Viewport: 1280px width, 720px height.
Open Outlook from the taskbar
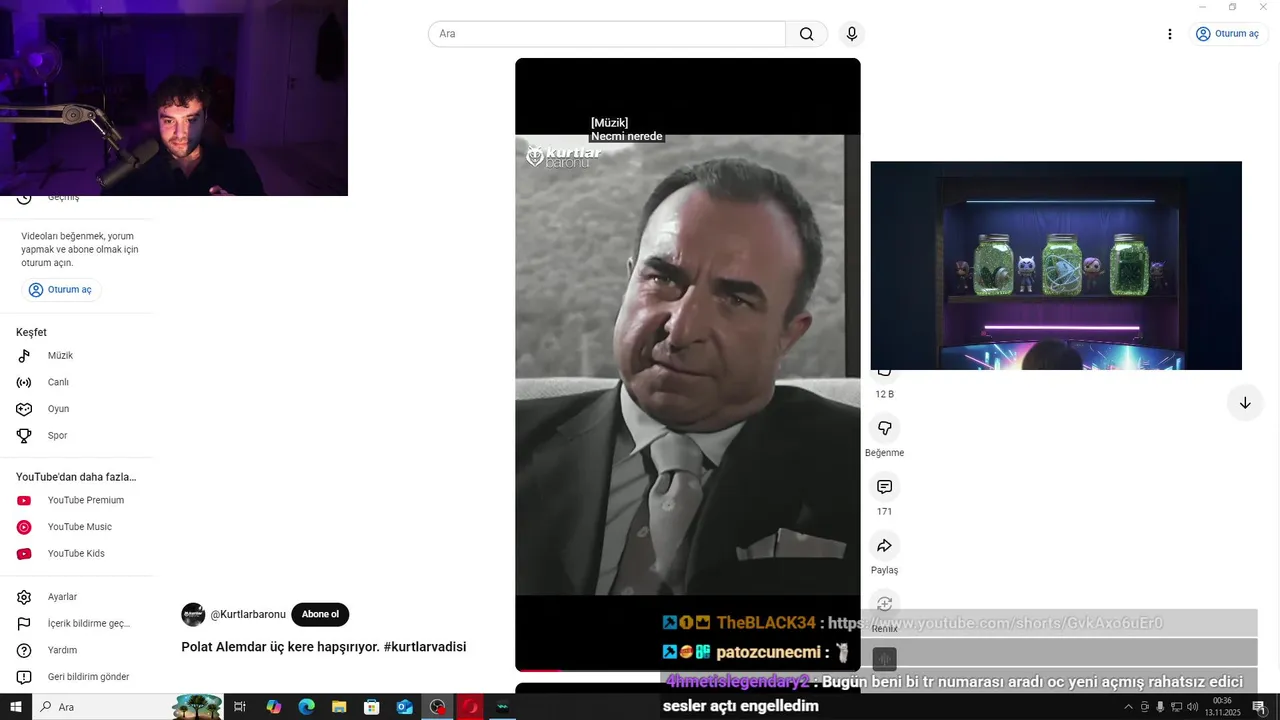coord(404,707)
